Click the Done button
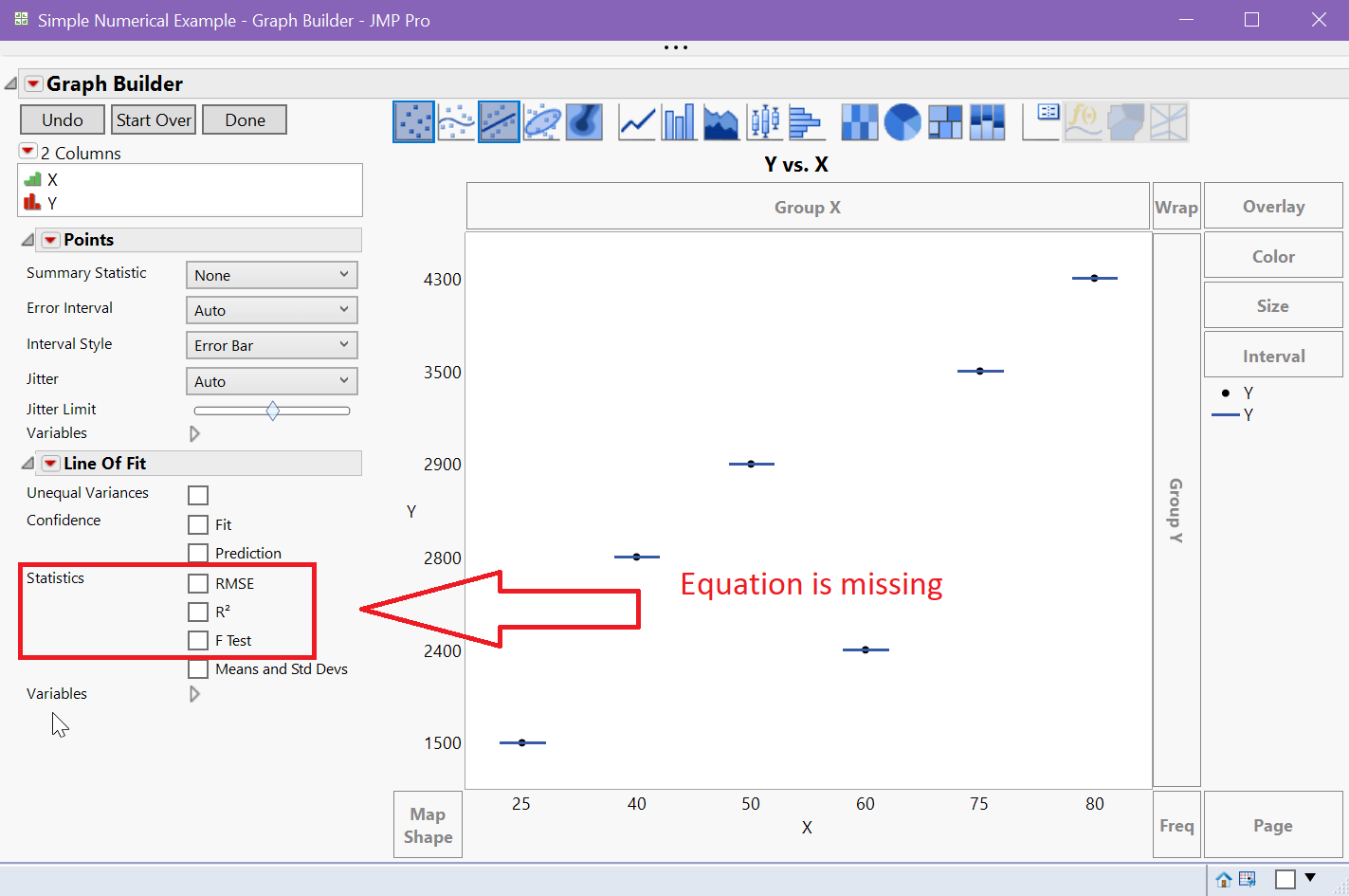 (x=245, y=119)
